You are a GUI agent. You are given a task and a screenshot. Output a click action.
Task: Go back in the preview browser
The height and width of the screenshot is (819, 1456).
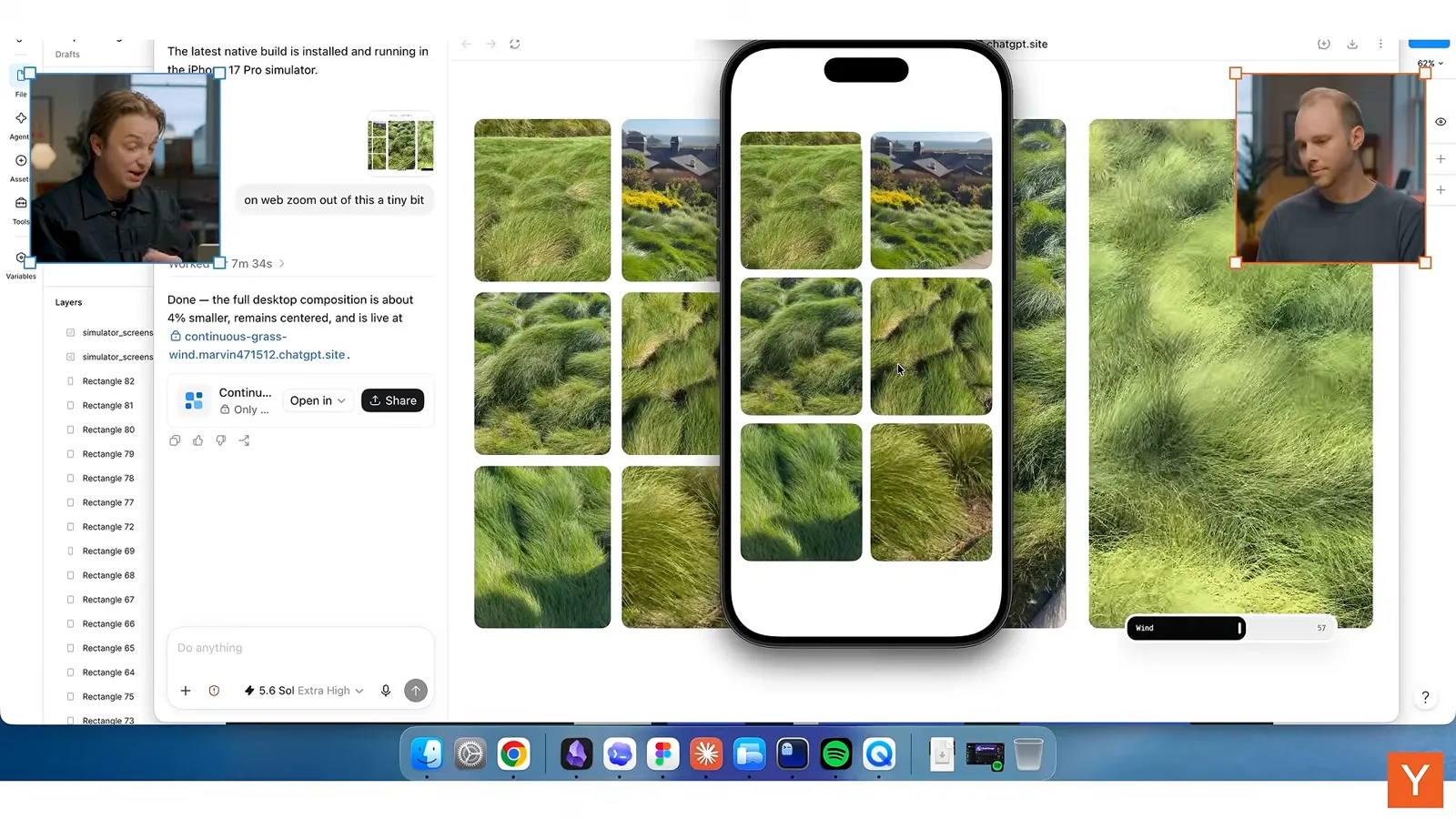pyautogui.click(x=466, y=44)
